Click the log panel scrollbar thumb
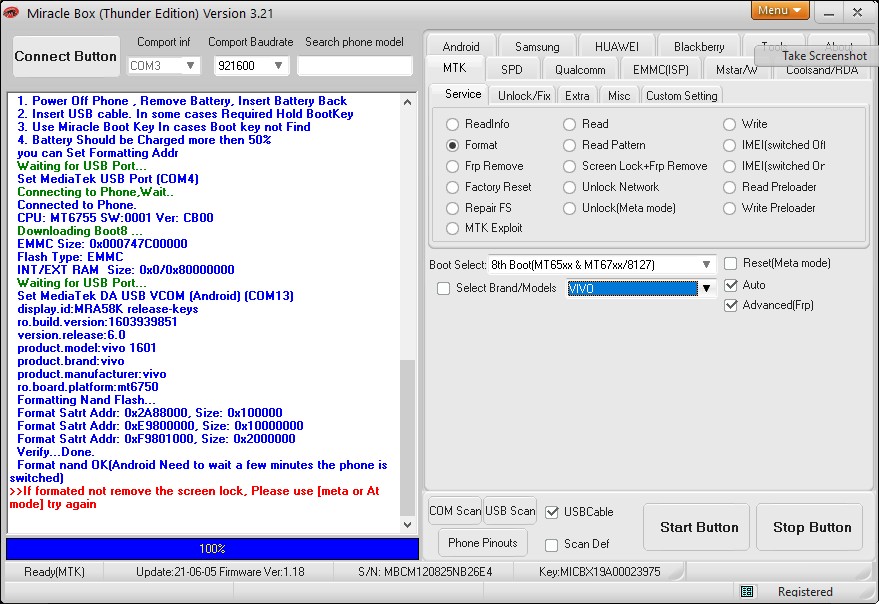The height and width of the screenshot is (604, 879). click(x=408, y=437)
